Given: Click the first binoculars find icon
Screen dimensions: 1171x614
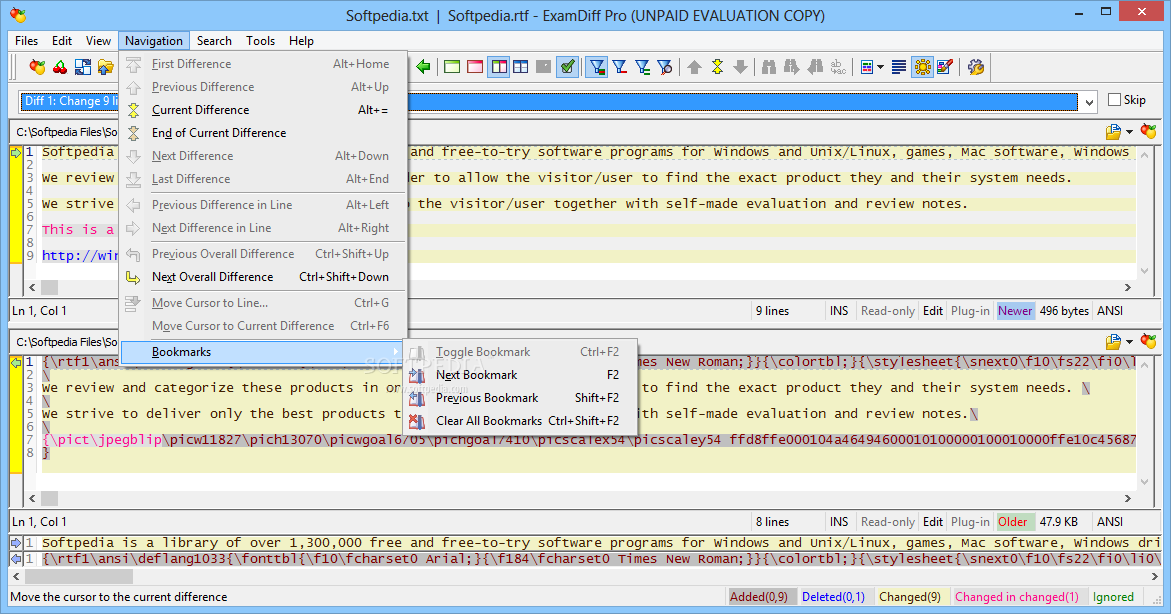Looking at the screenshot, I should point(769,67).
